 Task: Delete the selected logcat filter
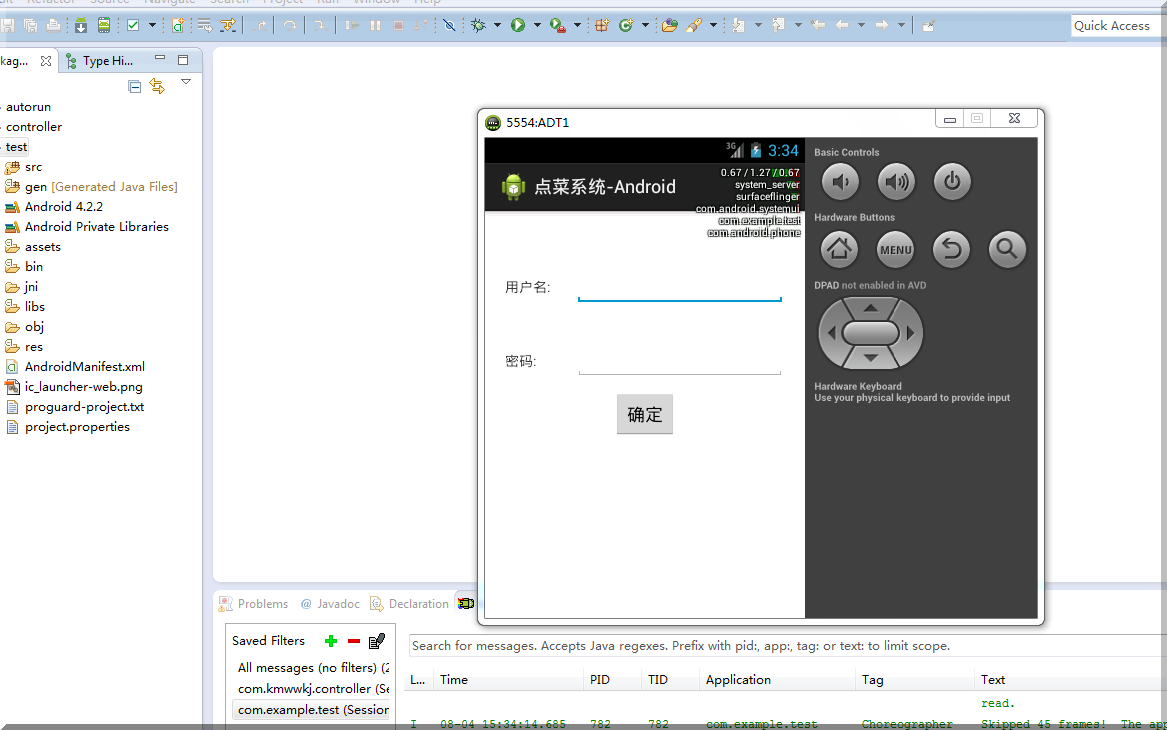353,641
